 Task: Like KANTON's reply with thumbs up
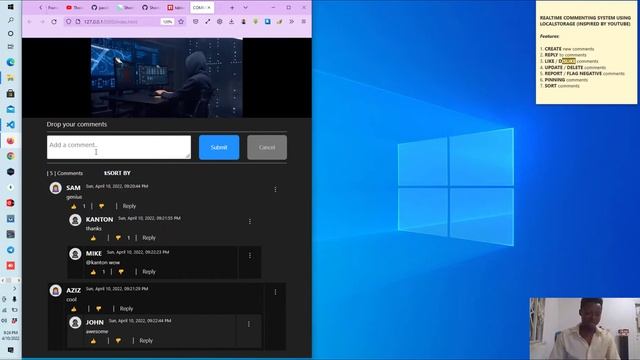click(93, 238)
